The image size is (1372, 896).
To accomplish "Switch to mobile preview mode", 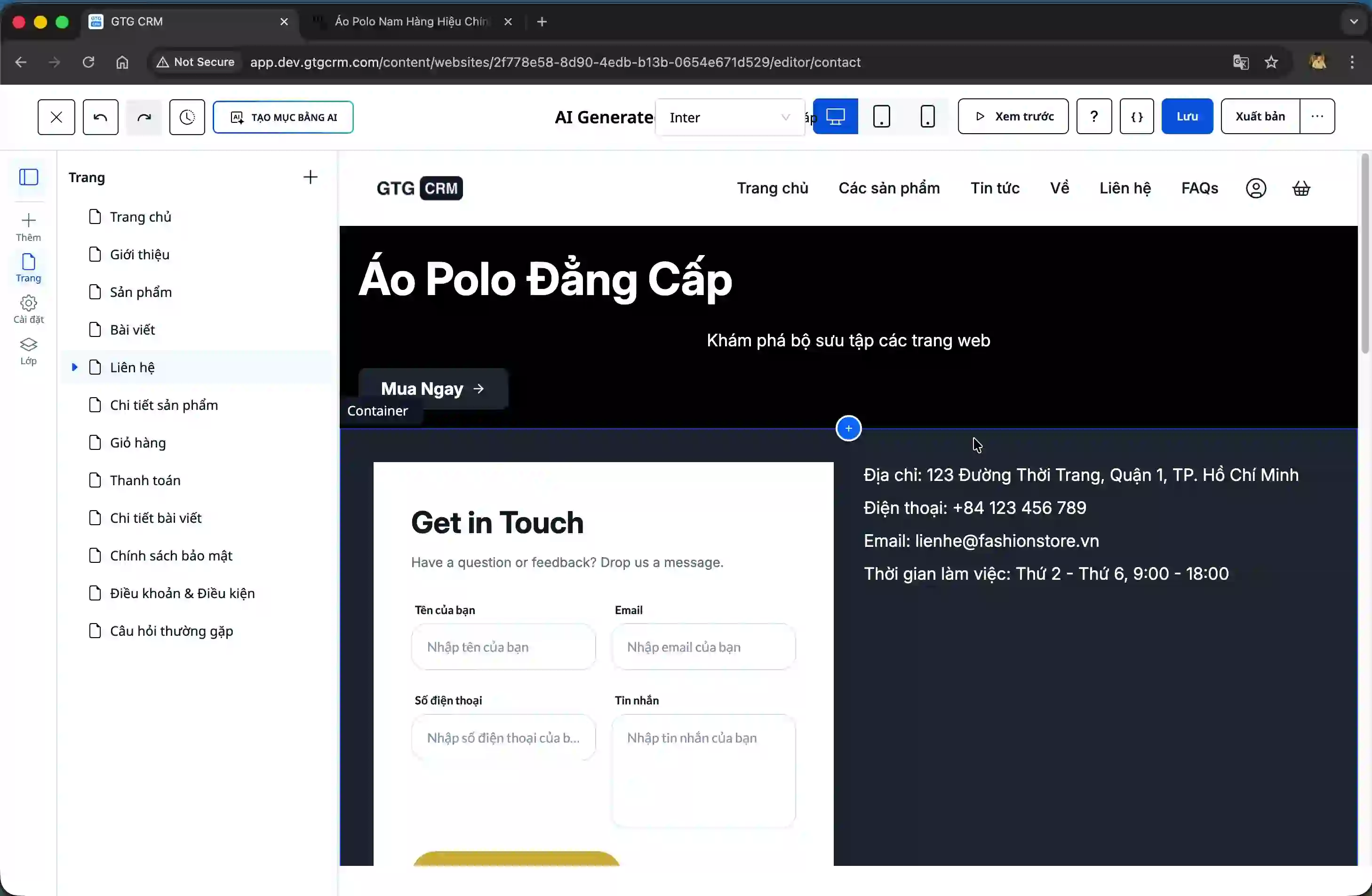I will click(927, 116).
